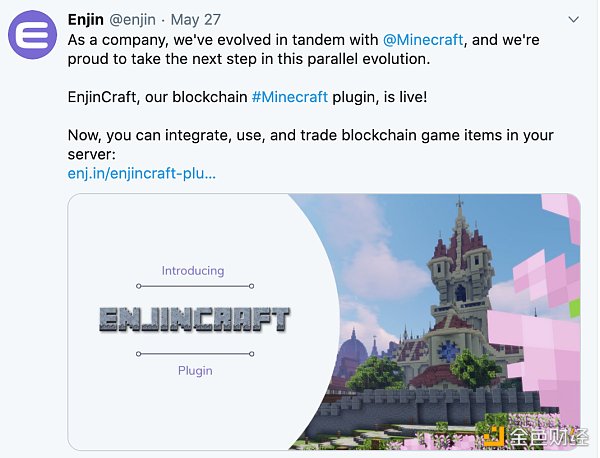Image resolution: width=600 pixels, height=458 pixels.
Task: Follow the @Minecraft mention link
Action: (423, 39)
